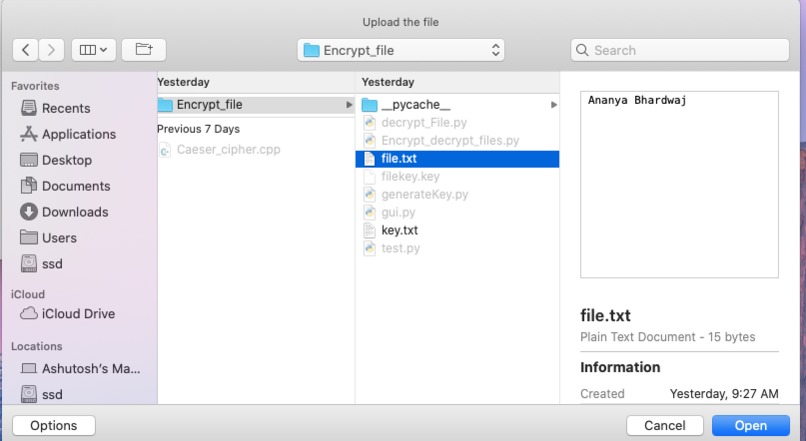Click the test.py Python icon

(370, 248)
